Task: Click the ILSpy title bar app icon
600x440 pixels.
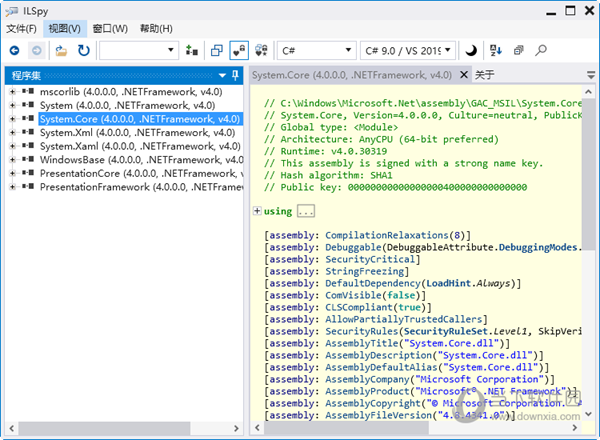Action: [11, 11]
